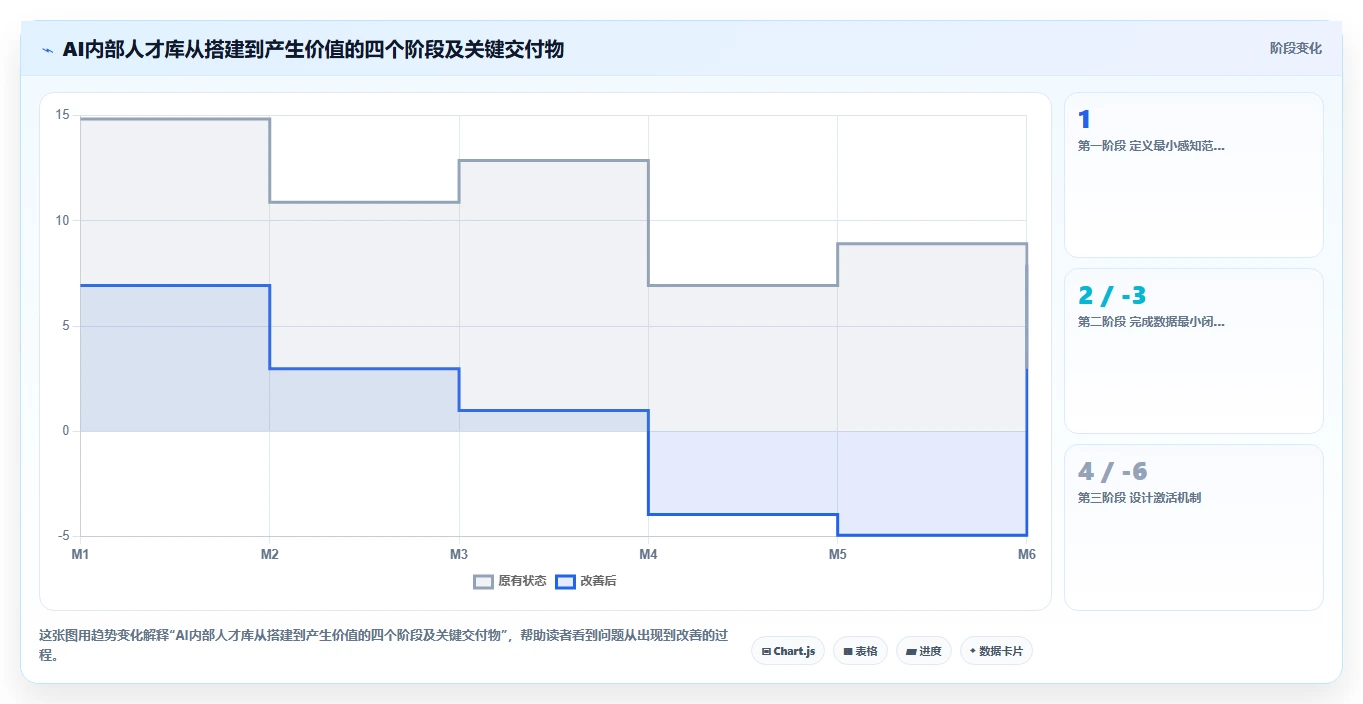The width and height of the screenshot is (1363, 704).
Task: Click the M1 axis label
Action: click(80, 554)
